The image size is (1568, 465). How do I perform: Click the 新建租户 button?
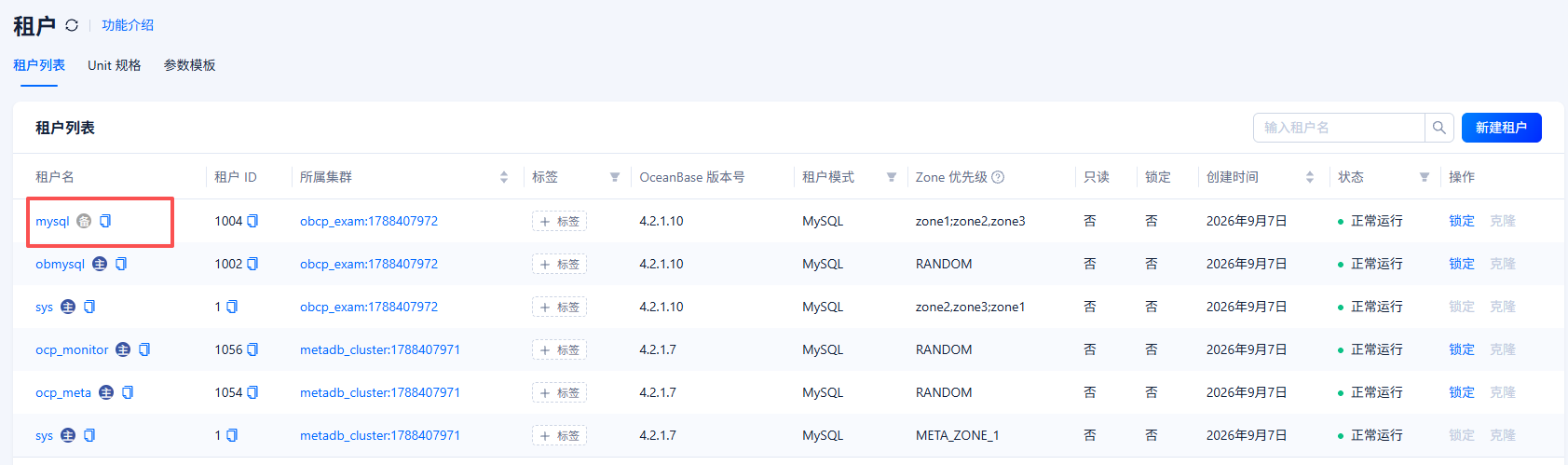1502,128
